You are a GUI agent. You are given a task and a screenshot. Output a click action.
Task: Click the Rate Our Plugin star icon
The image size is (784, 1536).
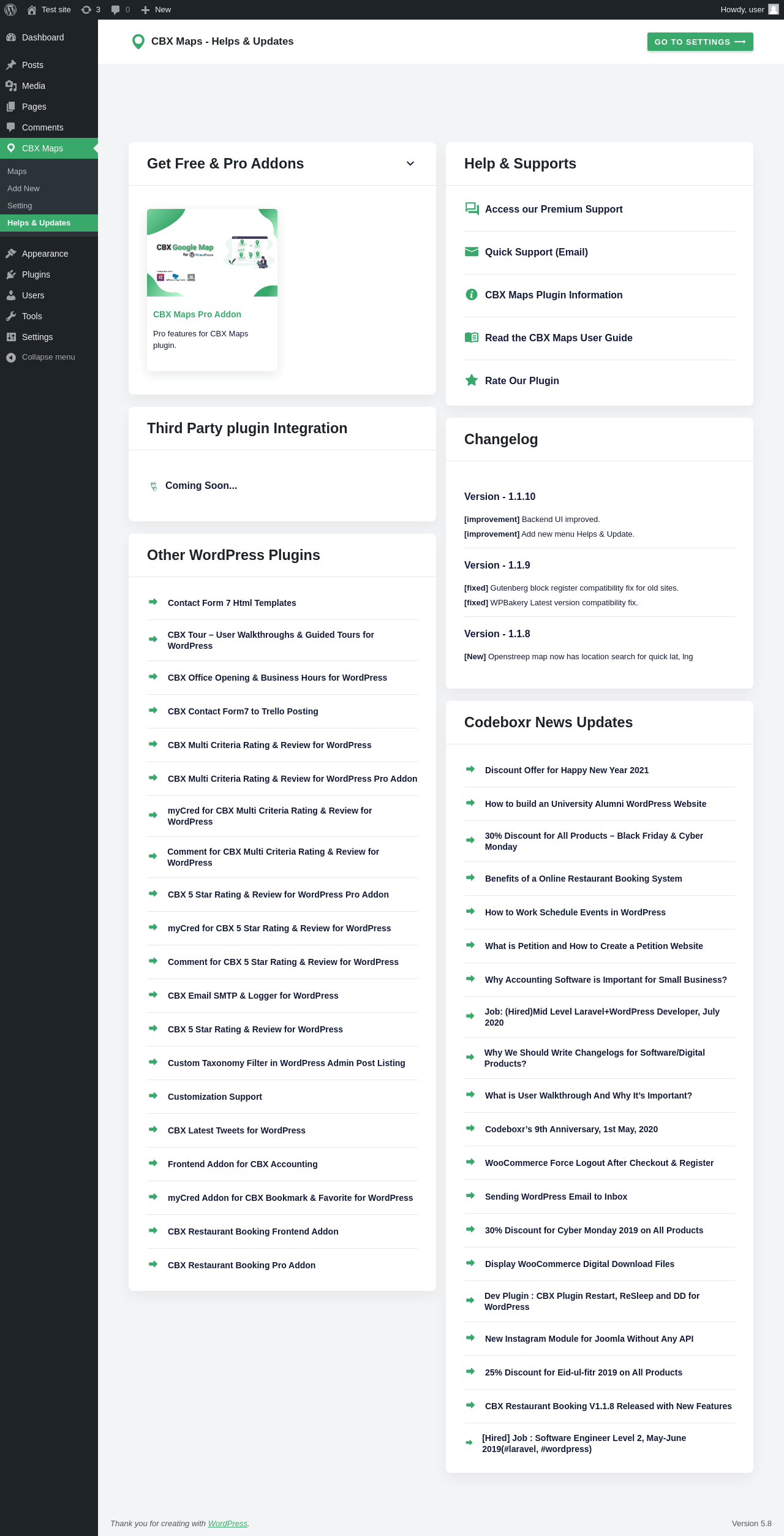[x=472, y=380]
